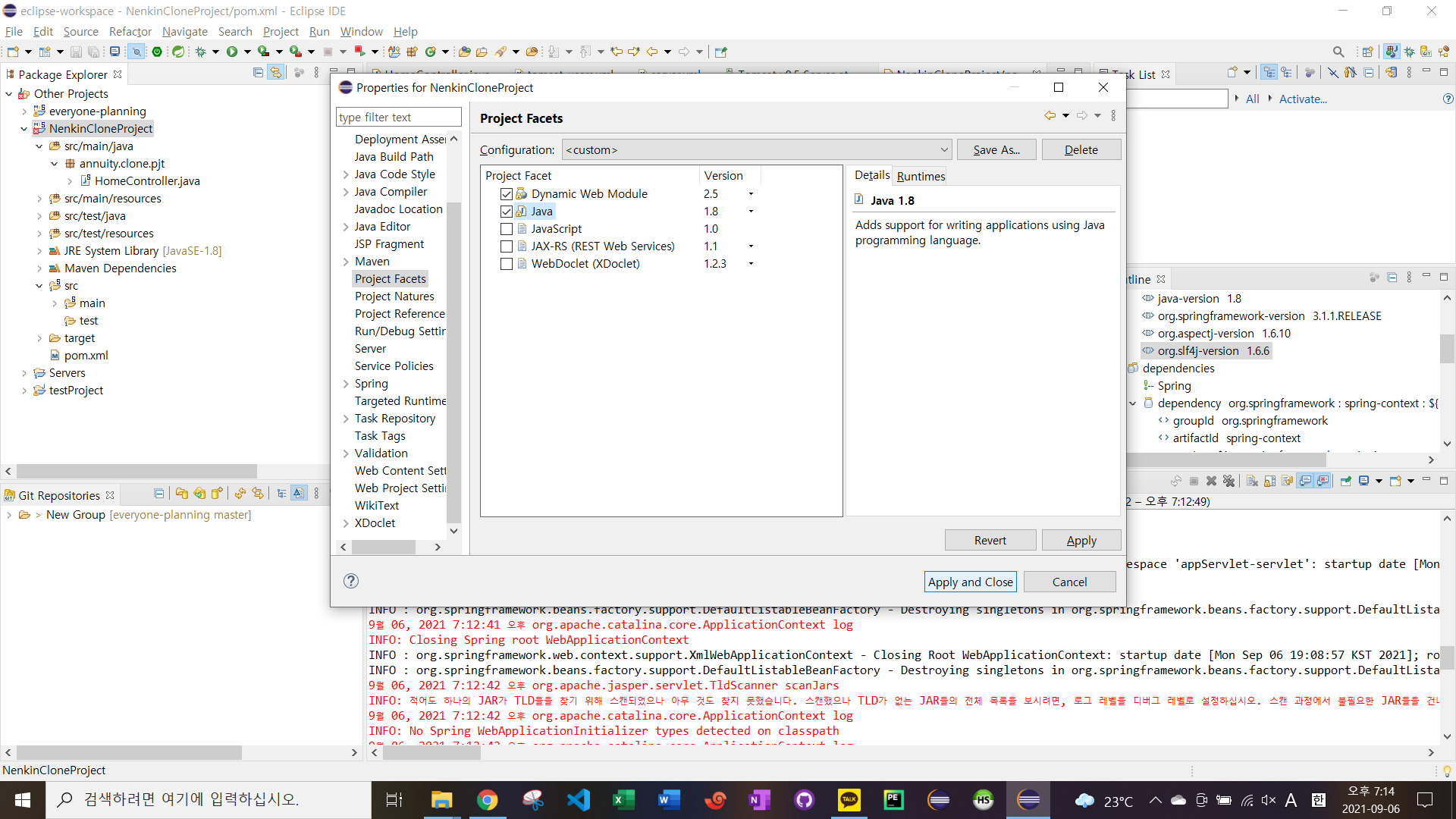Click the type filter text field
This screenshot has height=819, width=1456.
398,117
